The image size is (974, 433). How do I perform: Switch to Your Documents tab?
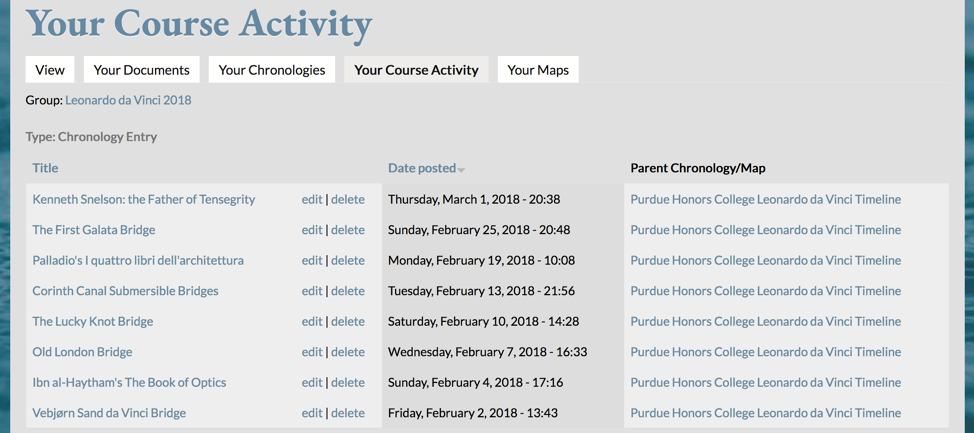[x=142, y=70]
